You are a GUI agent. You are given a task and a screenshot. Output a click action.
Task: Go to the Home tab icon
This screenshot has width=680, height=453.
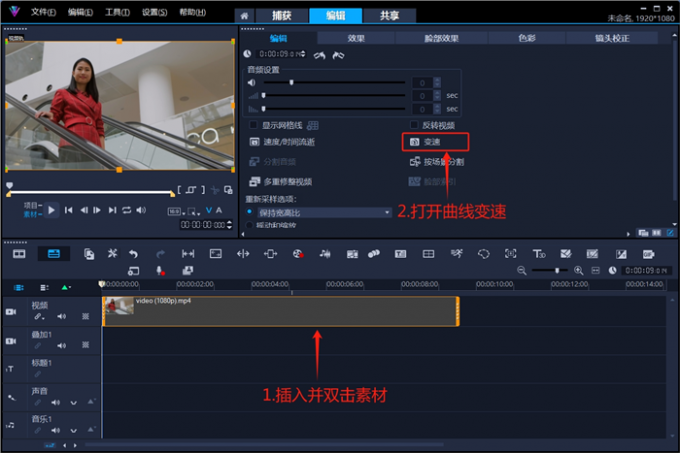coord(245,16)
